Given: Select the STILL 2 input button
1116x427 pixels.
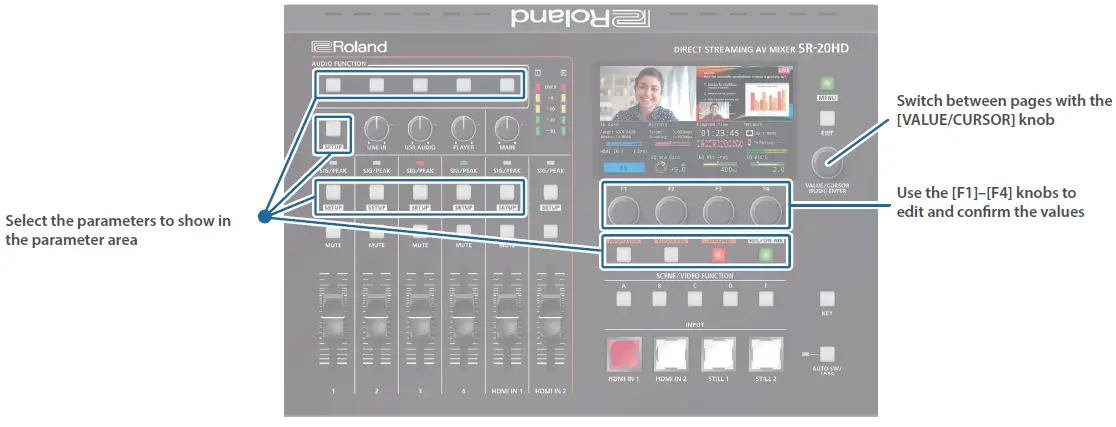Looking at the screenshot, I should coord(765,353).
